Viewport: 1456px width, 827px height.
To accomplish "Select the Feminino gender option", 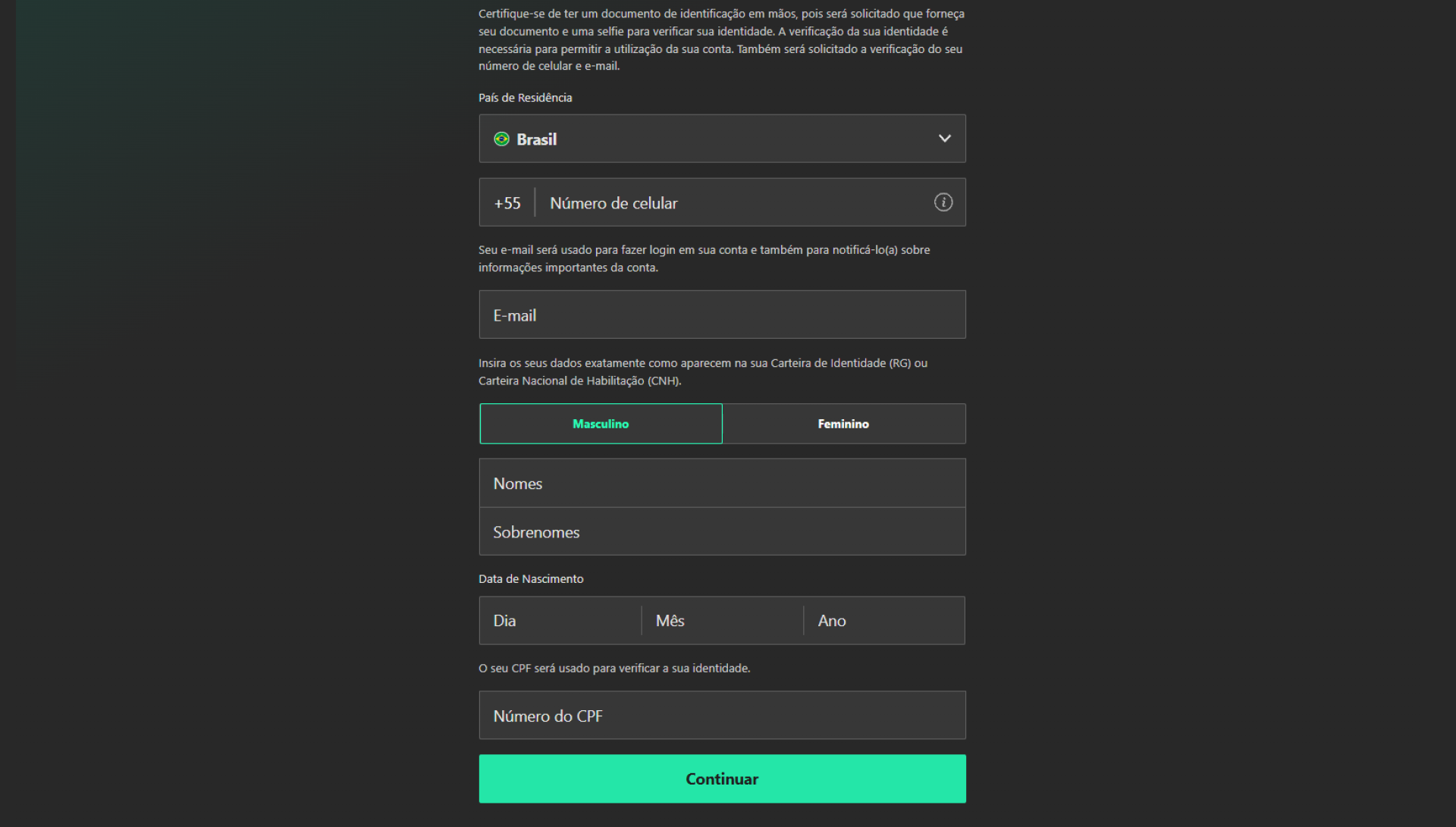I will coord(843,424).
